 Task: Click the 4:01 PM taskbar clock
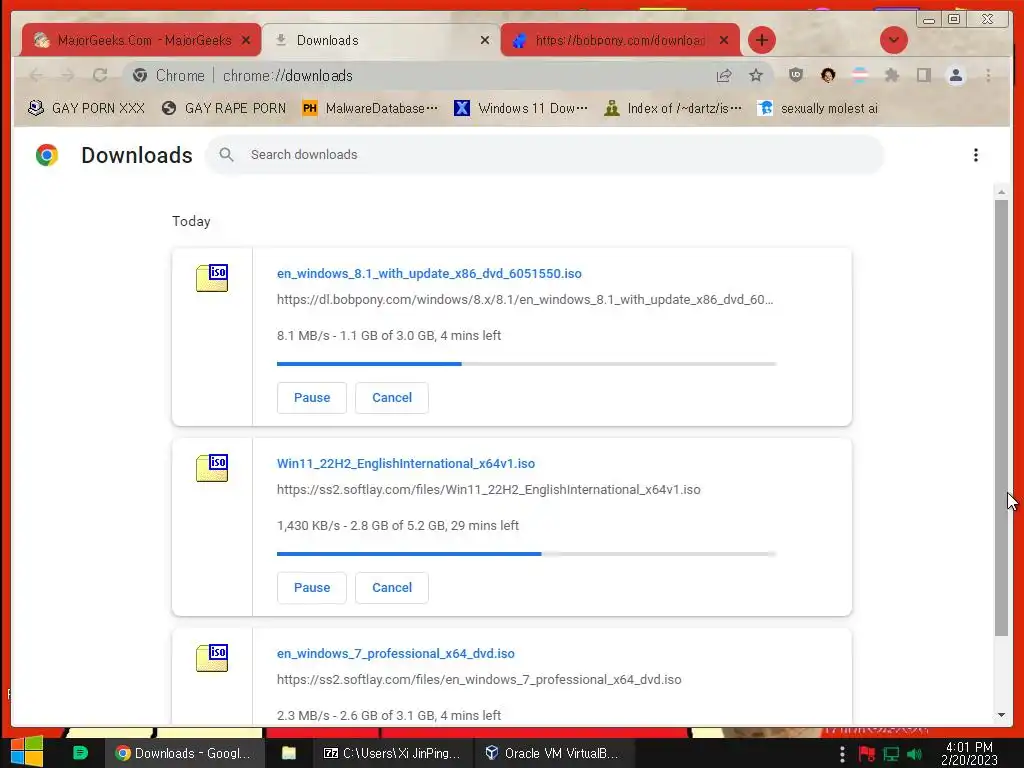coord(969,753)
